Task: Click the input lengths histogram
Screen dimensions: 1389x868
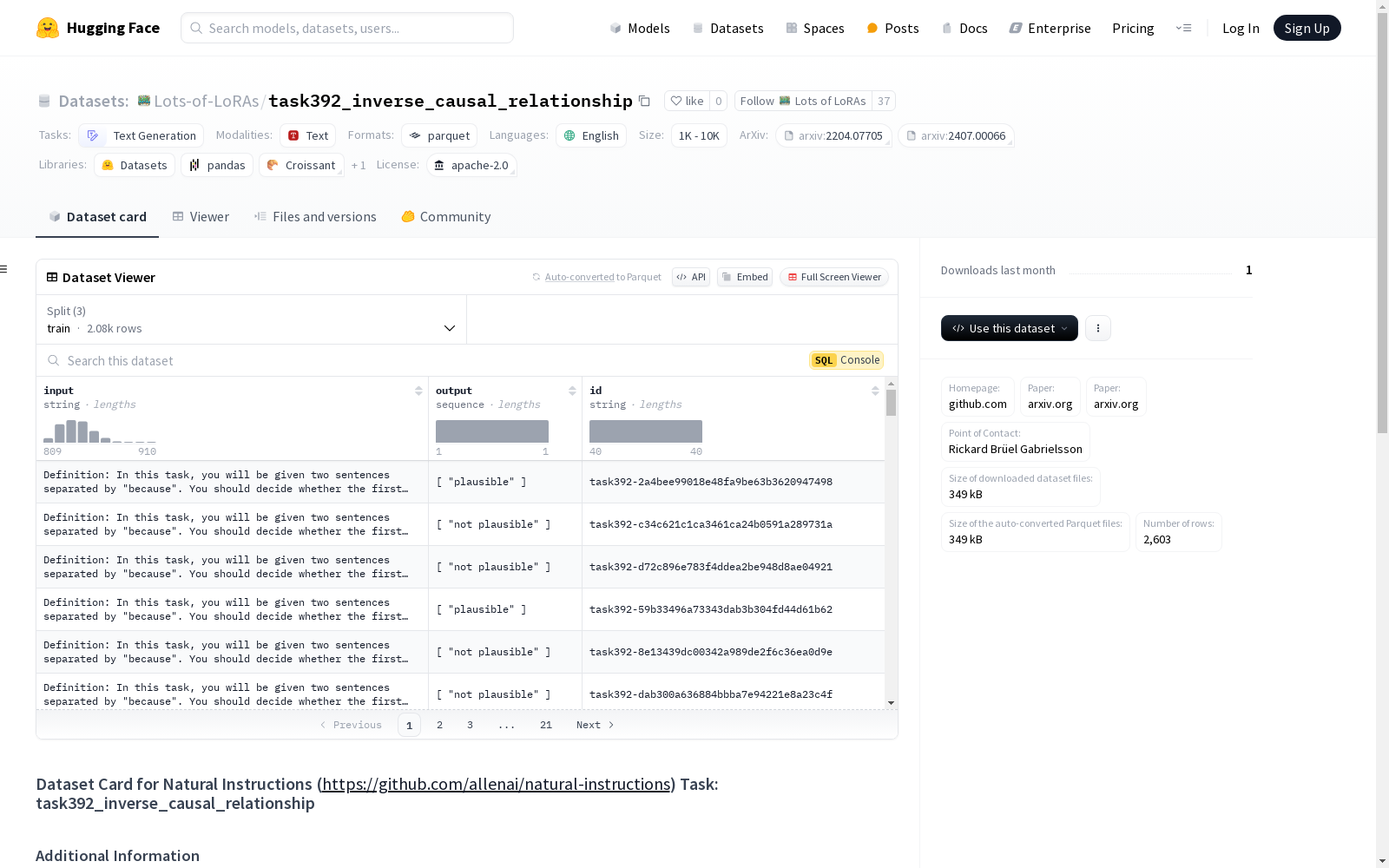Action: [x=100, y=431]
